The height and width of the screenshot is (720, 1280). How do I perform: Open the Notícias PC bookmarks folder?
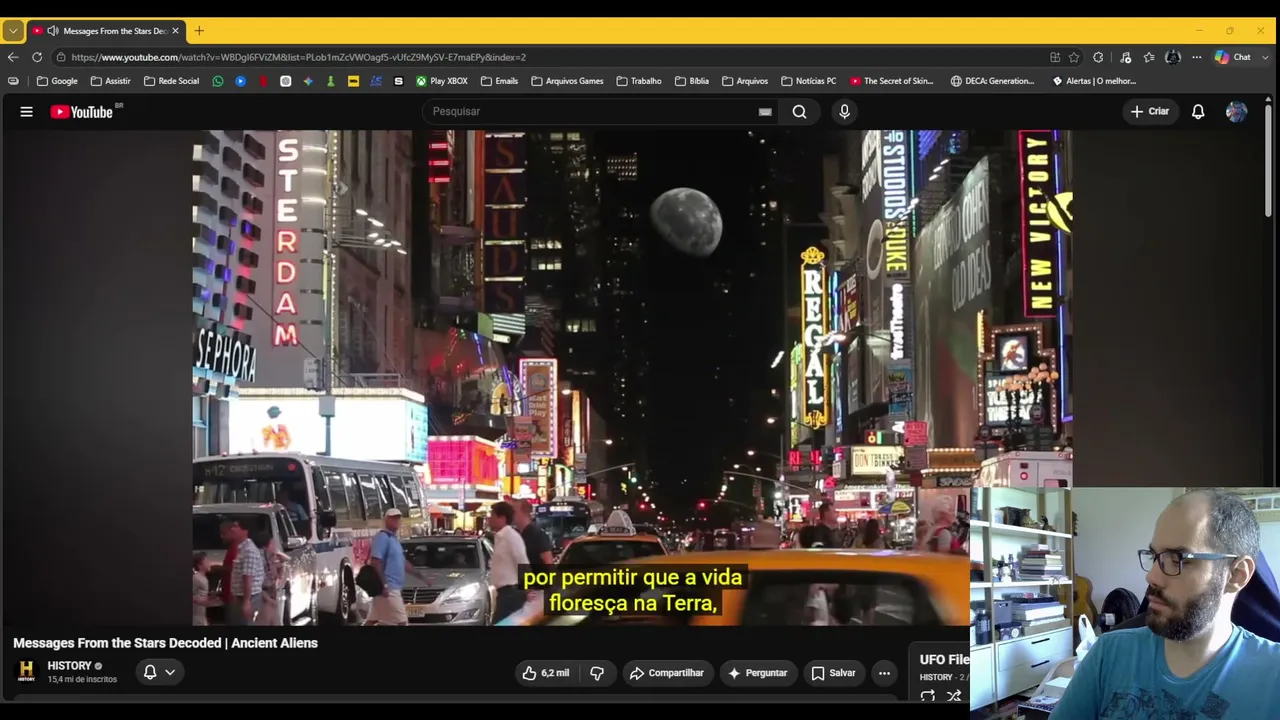(809, 81)
